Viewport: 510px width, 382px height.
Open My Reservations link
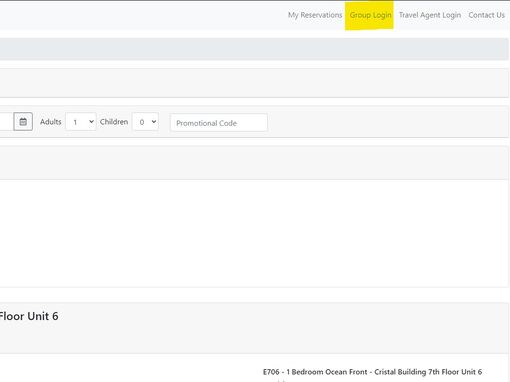pyautogui.click(x=315, y=15)
